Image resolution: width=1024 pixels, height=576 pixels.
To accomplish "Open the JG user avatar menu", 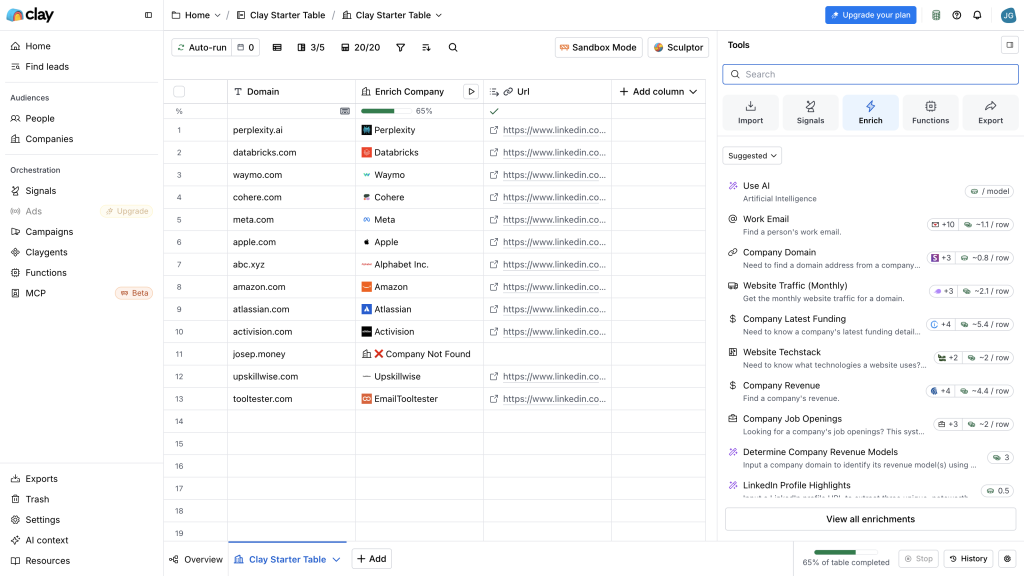I will tap(1008, 15).
